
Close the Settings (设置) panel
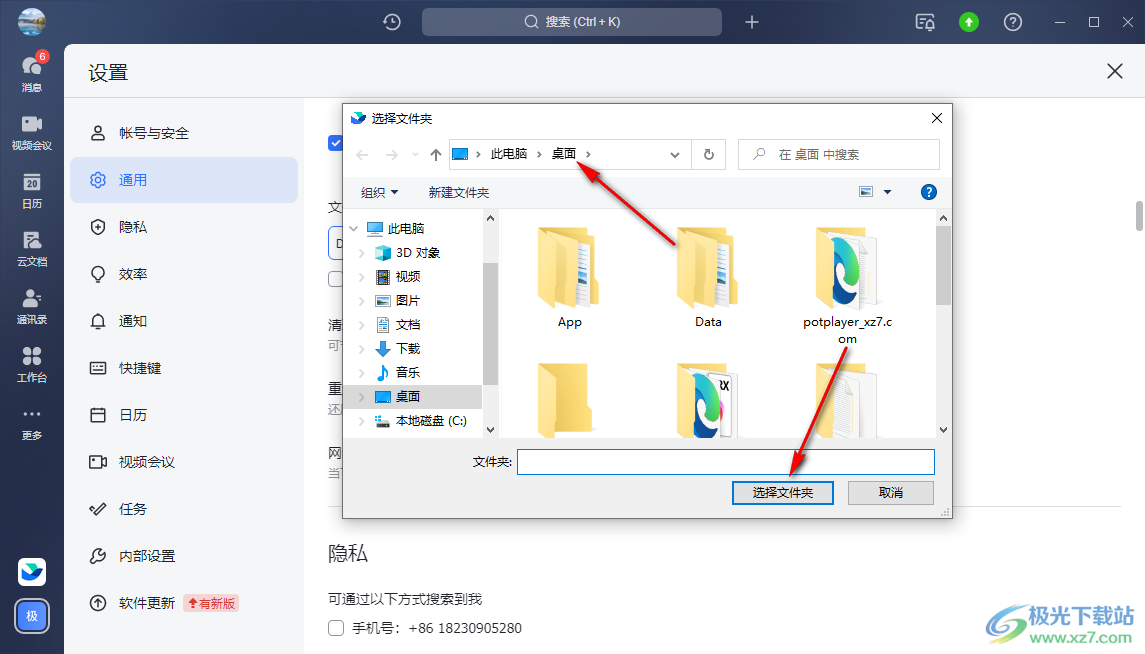1114,71
